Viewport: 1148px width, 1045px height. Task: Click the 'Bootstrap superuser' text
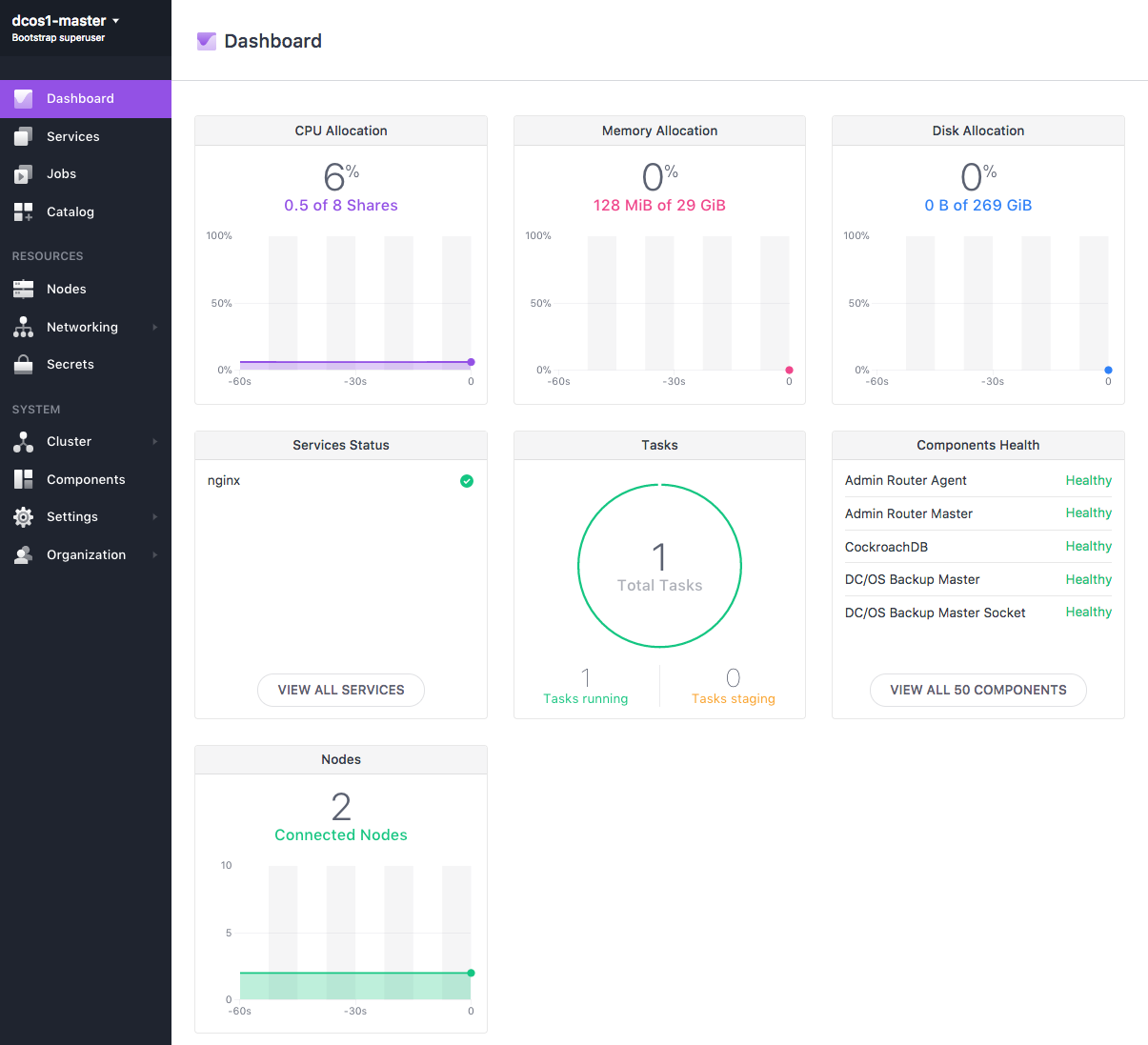point(59,38)
